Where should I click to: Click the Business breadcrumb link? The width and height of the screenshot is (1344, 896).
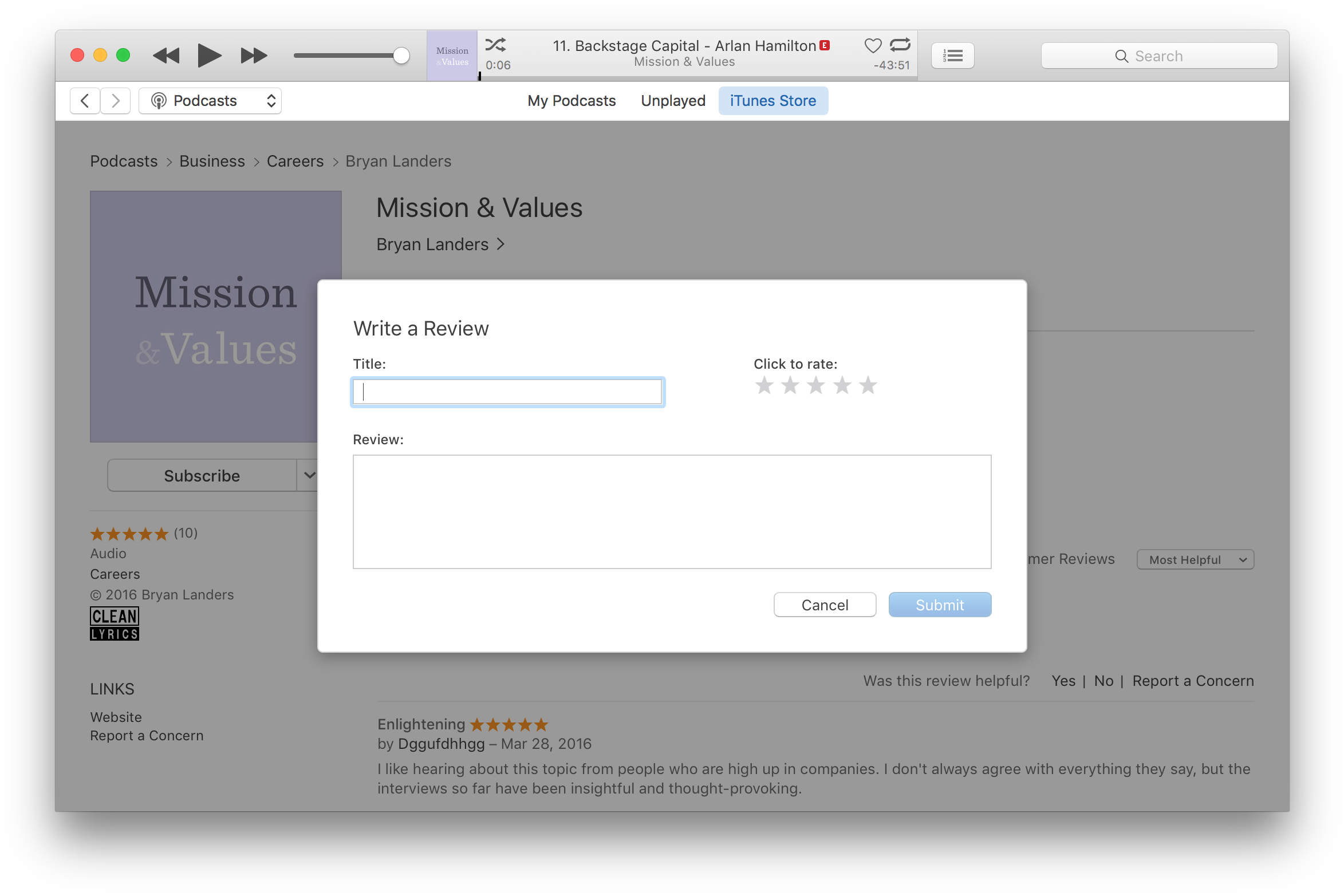[212, 161]
